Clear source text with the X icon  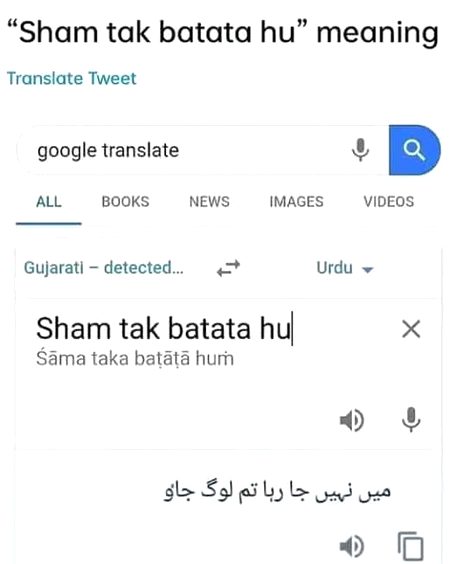click(411, 329)
